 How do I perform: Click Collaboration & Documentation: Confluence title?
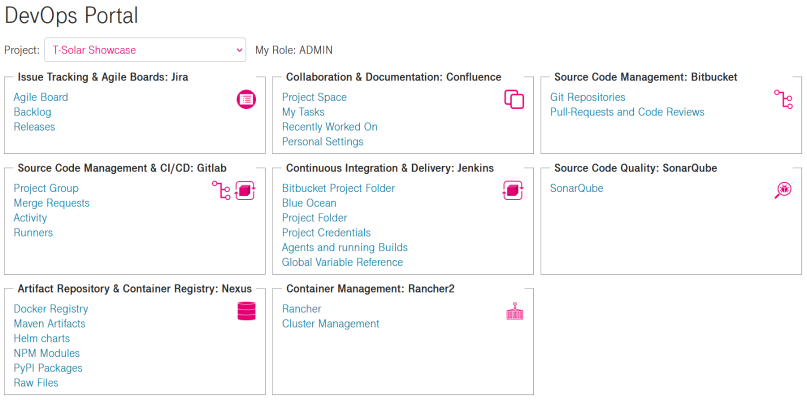click(394, 77)
